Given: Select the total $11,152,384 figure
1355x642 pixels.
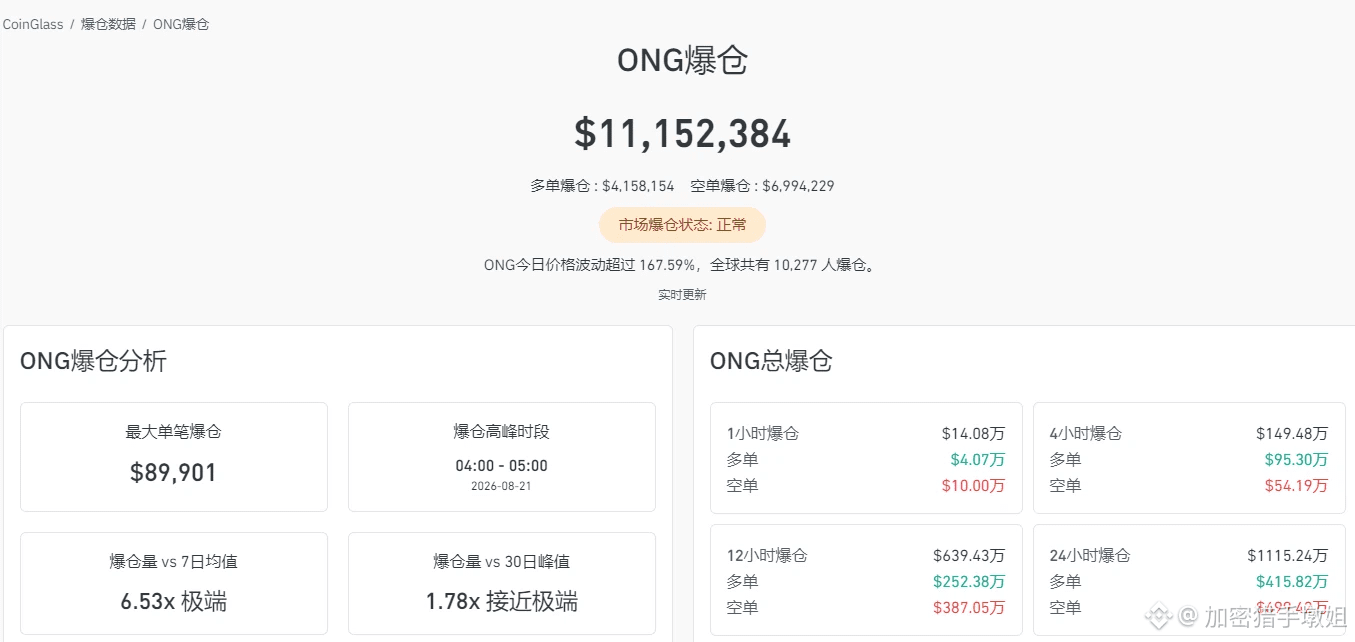Looking at the screenshot, I should tap(682, 134).
